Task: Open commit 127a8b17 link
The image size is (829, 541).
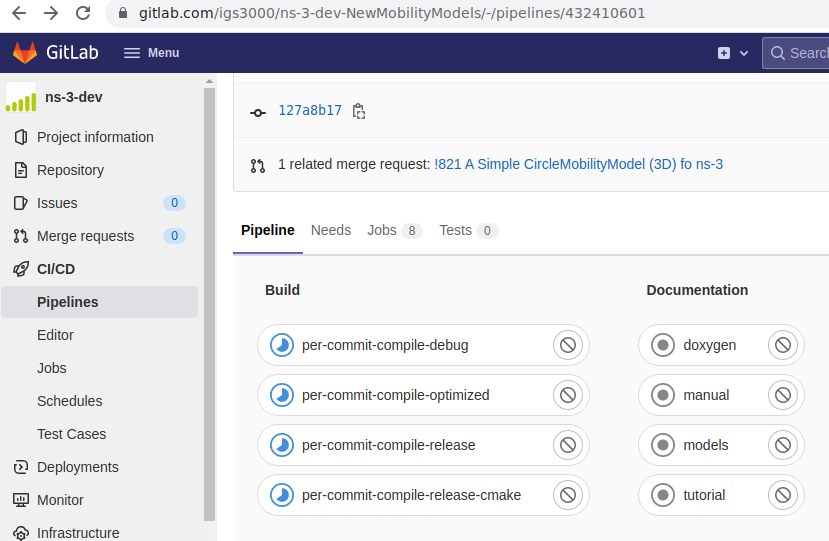Action: [310, 110]
